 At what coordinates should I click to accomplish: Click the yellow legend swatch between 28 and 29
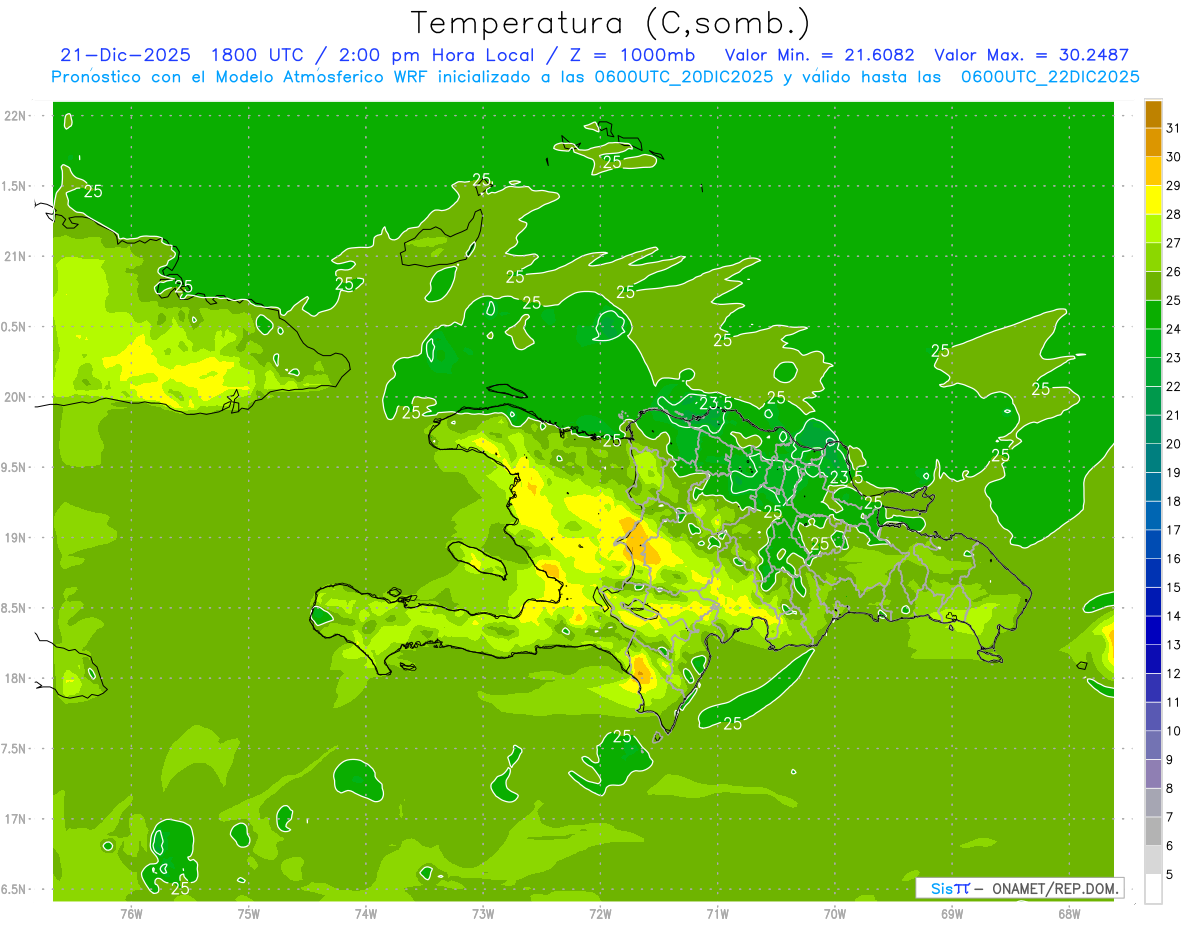(x=1153, y=200)
